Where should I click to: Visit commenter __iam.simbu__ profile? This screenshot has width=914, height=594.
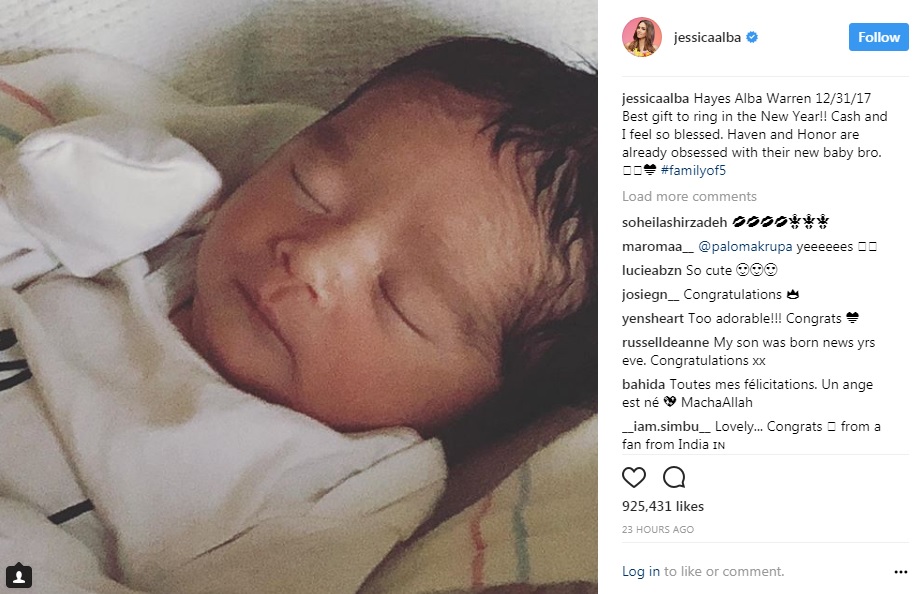[666, 426]
